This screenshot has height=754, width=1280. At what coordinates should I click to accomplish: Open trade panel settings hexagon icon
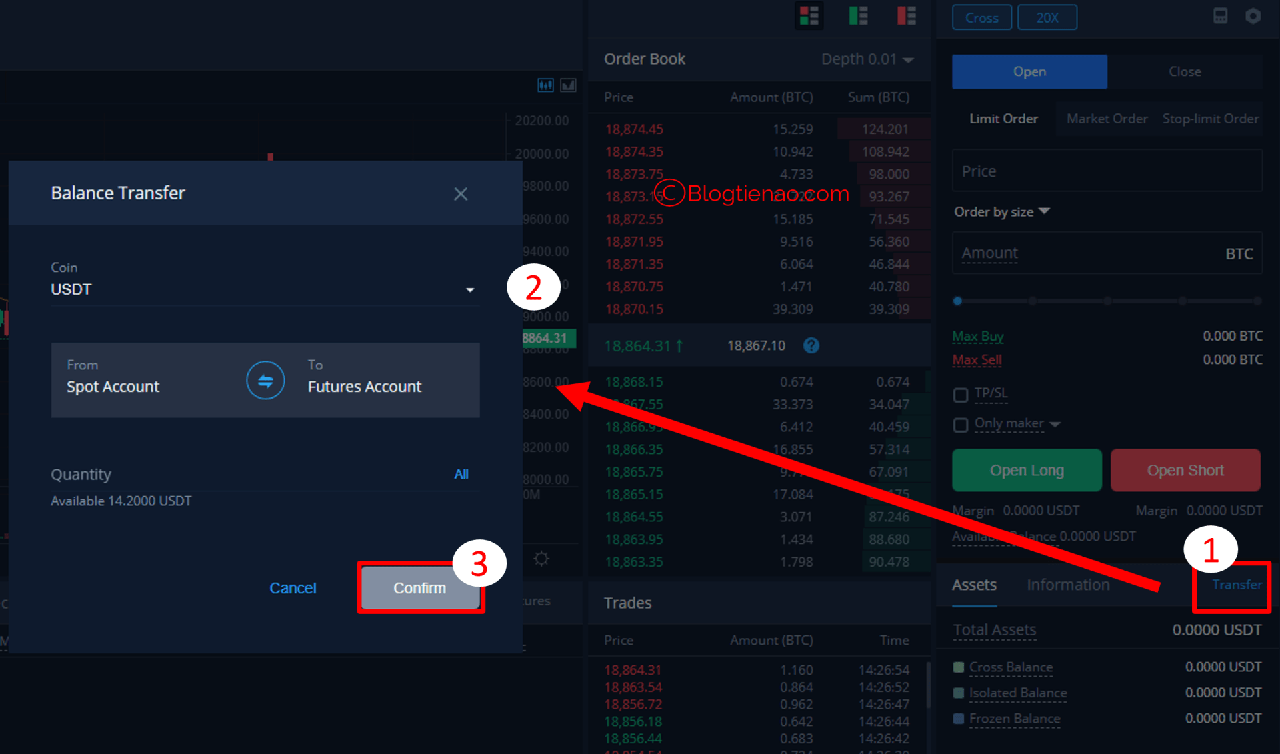click(x=1253, y=16)
